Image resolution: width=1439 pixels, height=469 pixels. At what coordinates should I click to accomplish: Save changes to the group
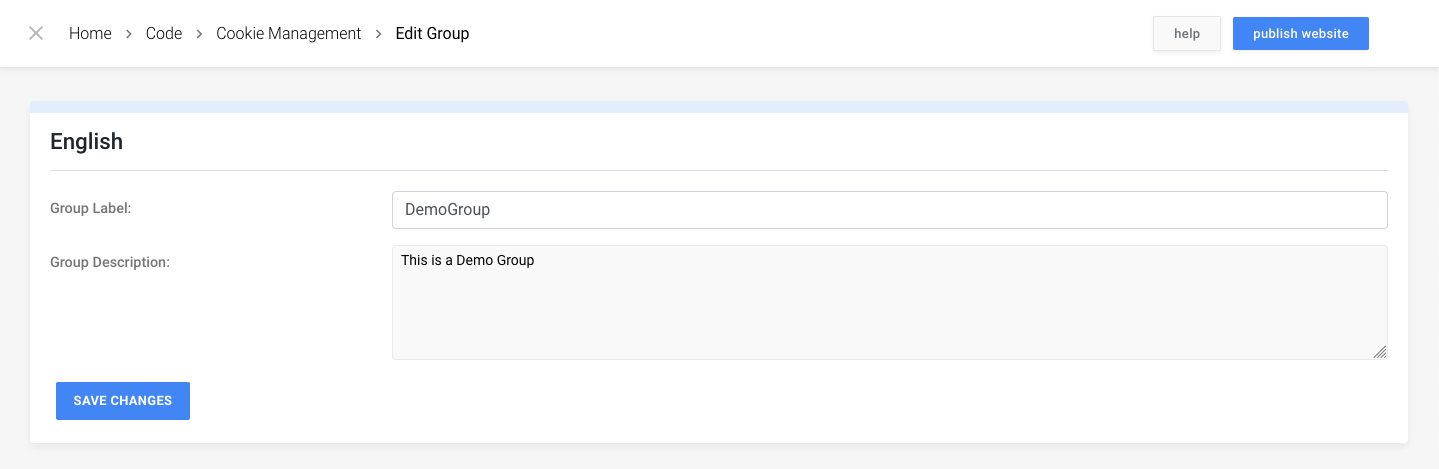(123, 401)
